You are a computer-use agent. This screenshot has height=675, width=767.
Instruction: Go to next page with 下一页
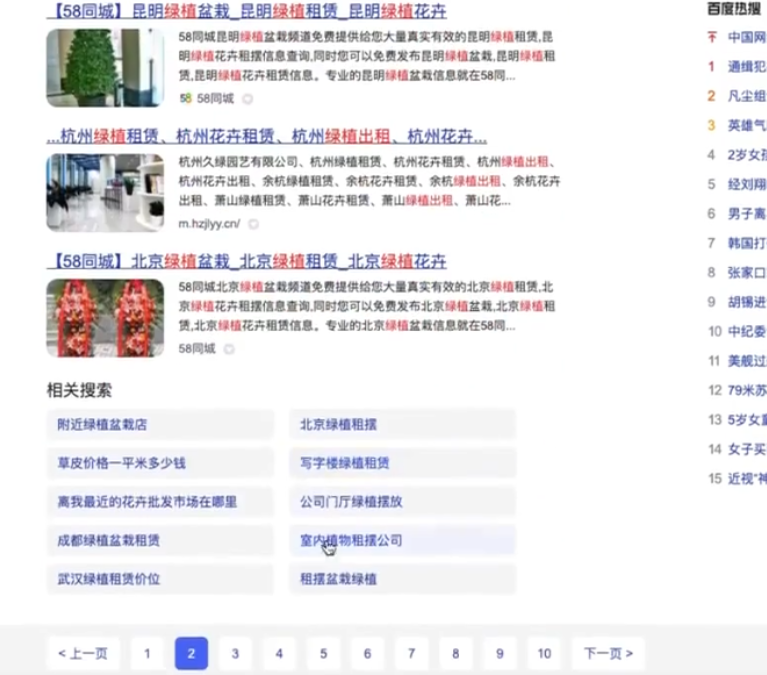(x=609, y=653)
